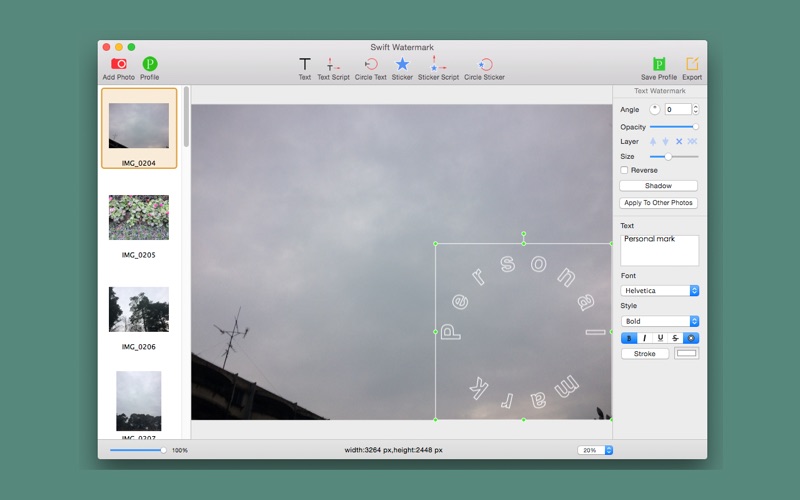This screenshot has height=500, width=800.
Task: Click the Swift Watermark window title
Action: (402, 47)
